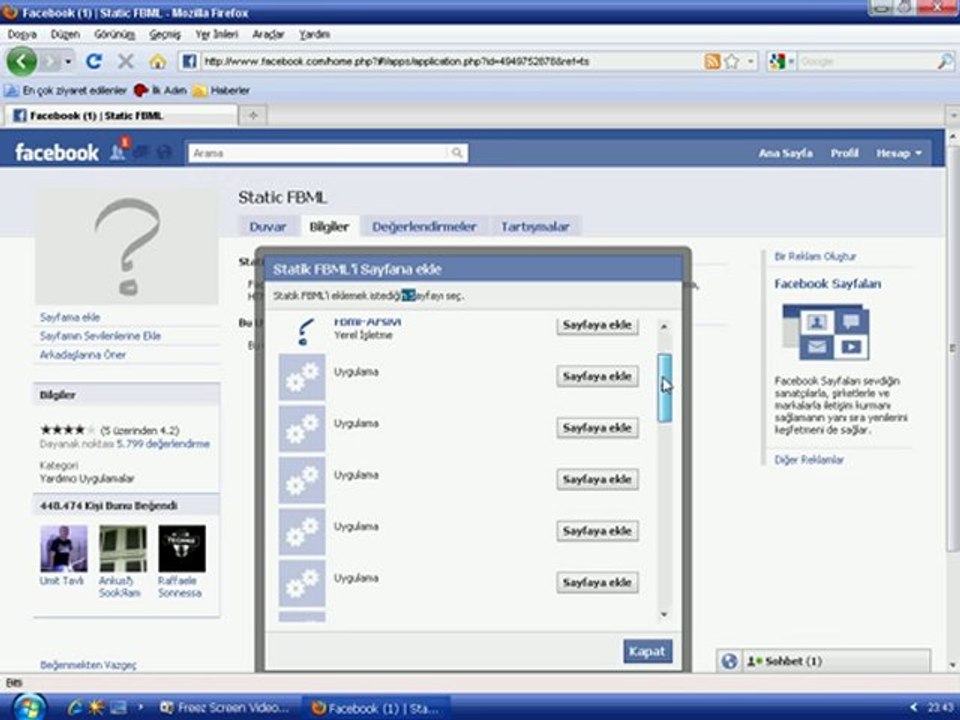960x720 pixels.
Task: Open the navigation history dropdown arrow
Action: 68,62
